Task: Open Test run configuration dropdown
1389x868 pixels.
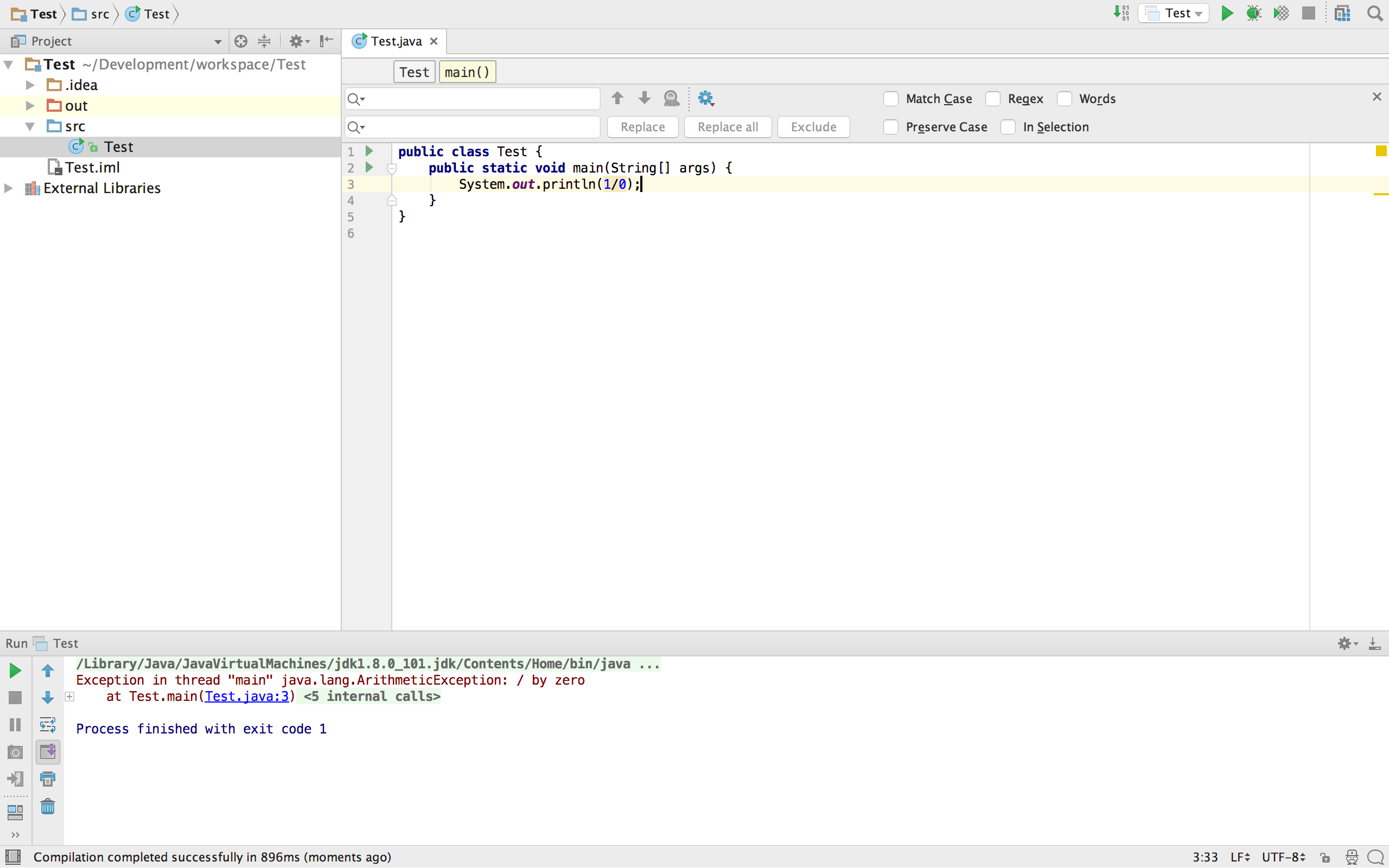Action: pyautogui.click(x=1173, y=13)
